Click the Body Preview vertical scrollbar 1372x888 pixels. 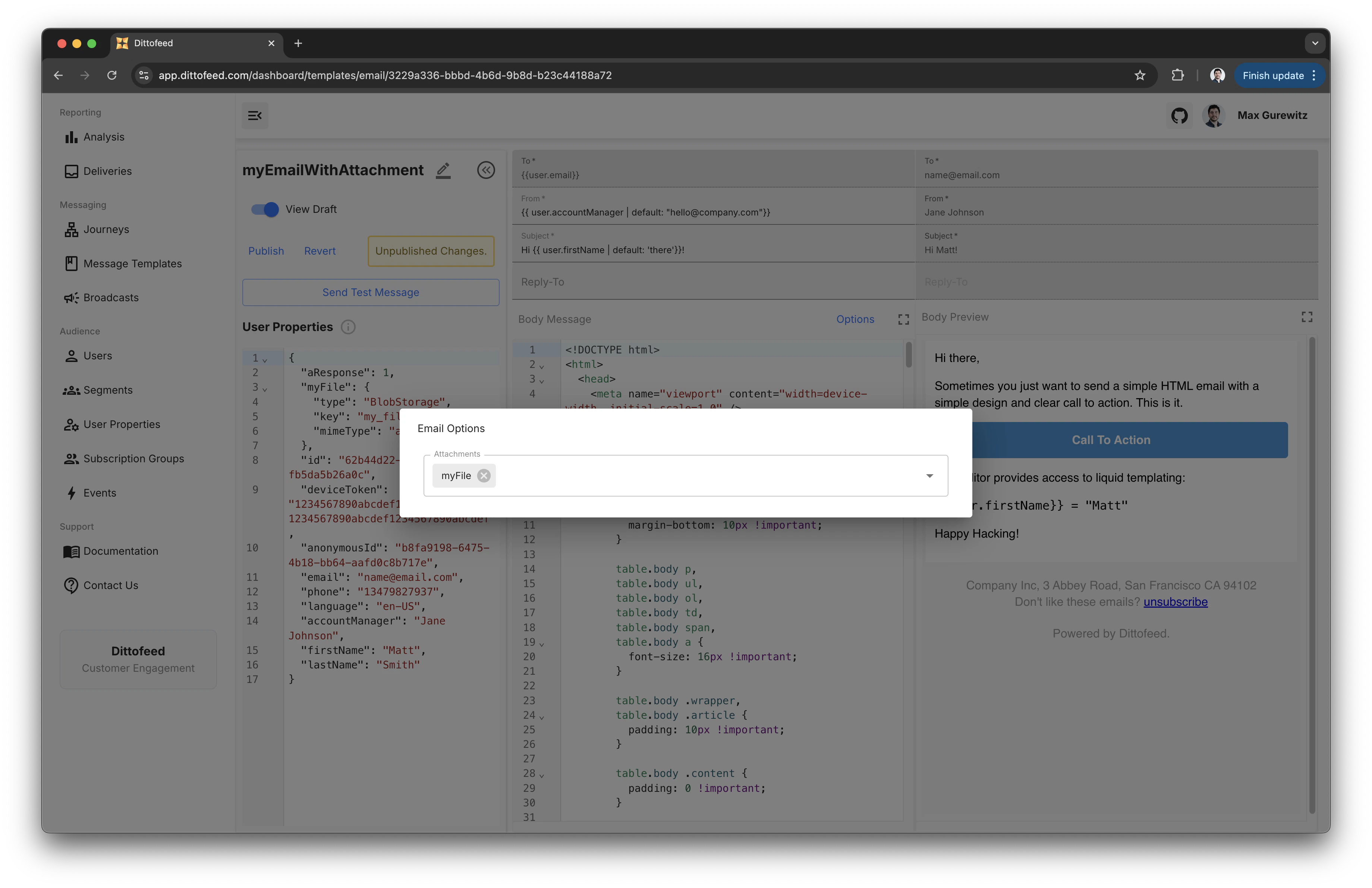(1312, 576)
